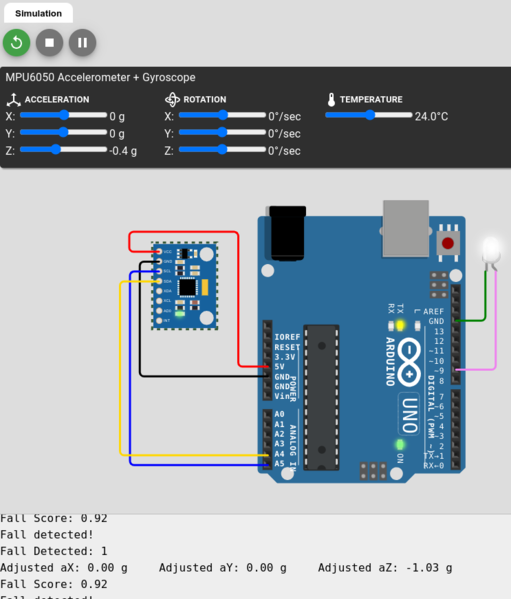Click the Arduino power jack

coord(287,233)
